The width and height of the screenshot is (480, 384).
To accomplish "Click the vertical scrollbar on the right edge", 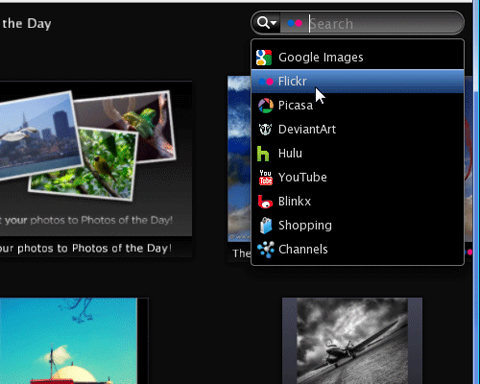I will 476,192.
